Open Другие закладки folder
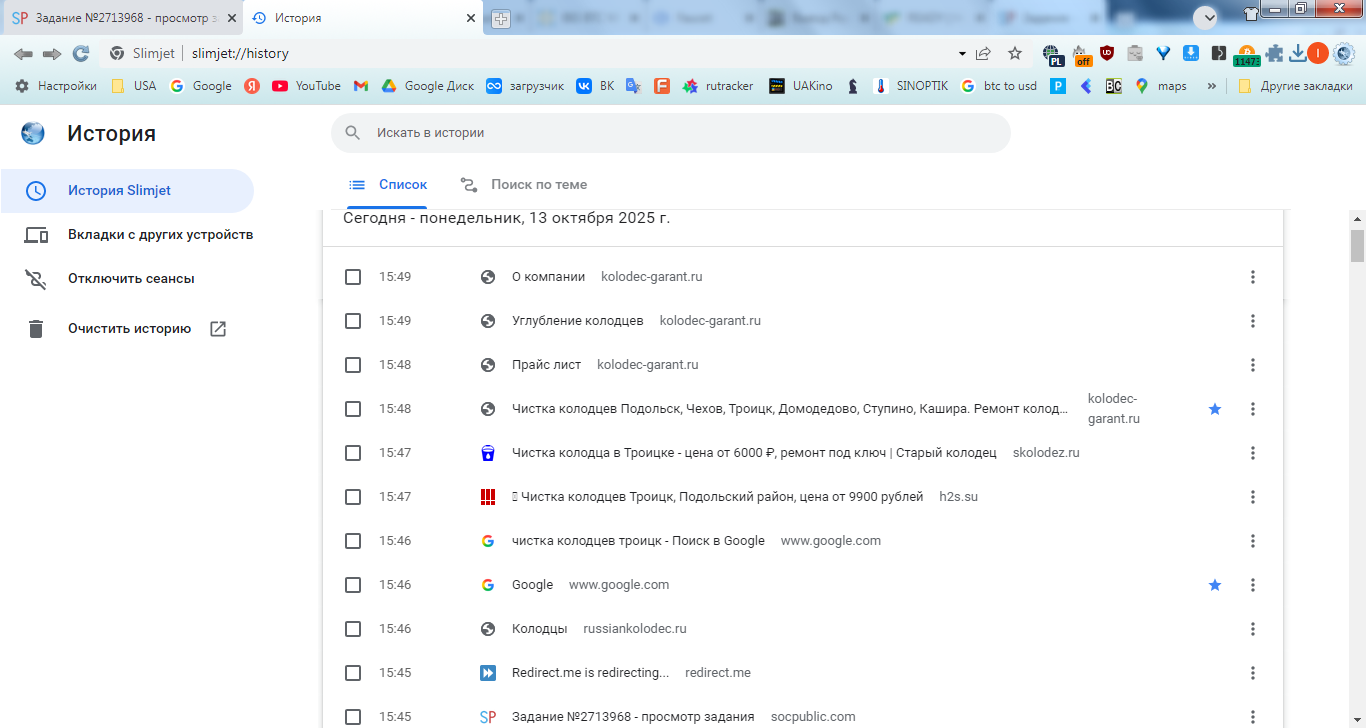The height and width of the screenshot is (728, 1366). click(x=1295, y=86)
